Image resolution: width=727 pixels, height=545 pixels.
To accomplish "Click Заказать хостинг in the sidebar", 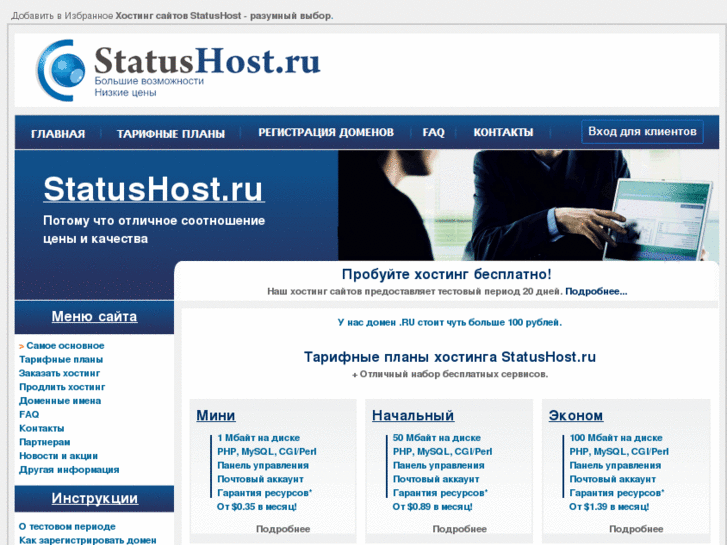I will pos(59,373).
